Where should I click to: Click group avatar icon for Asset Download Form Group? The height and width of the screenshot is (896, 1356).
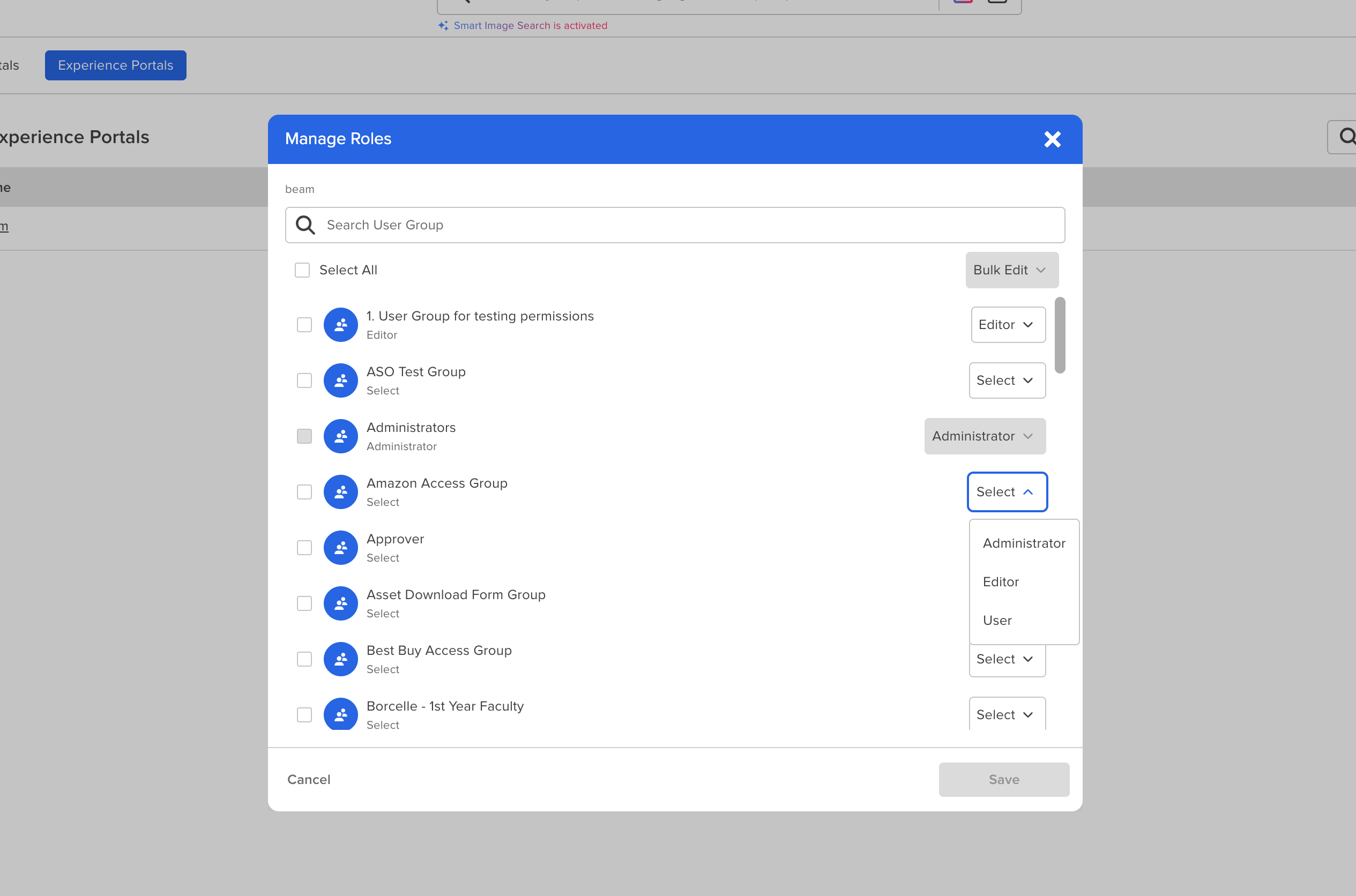(x=340, y=603)
